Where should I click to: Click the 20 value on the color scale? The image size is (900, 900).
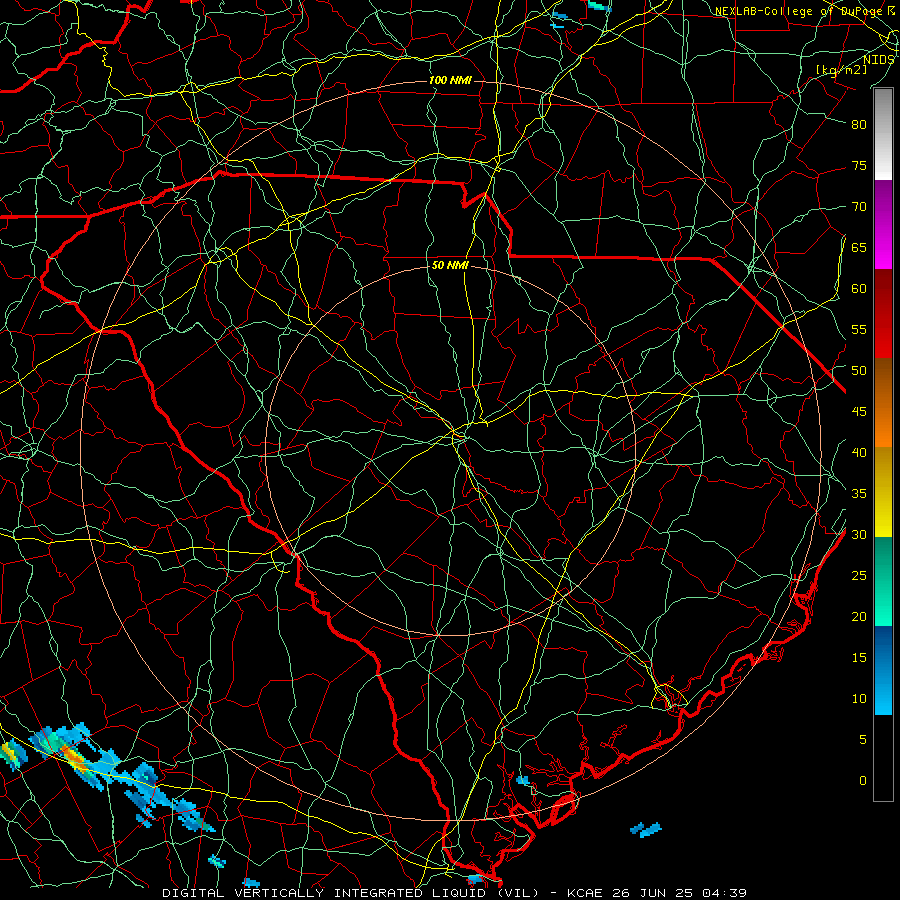click(859, 617)
